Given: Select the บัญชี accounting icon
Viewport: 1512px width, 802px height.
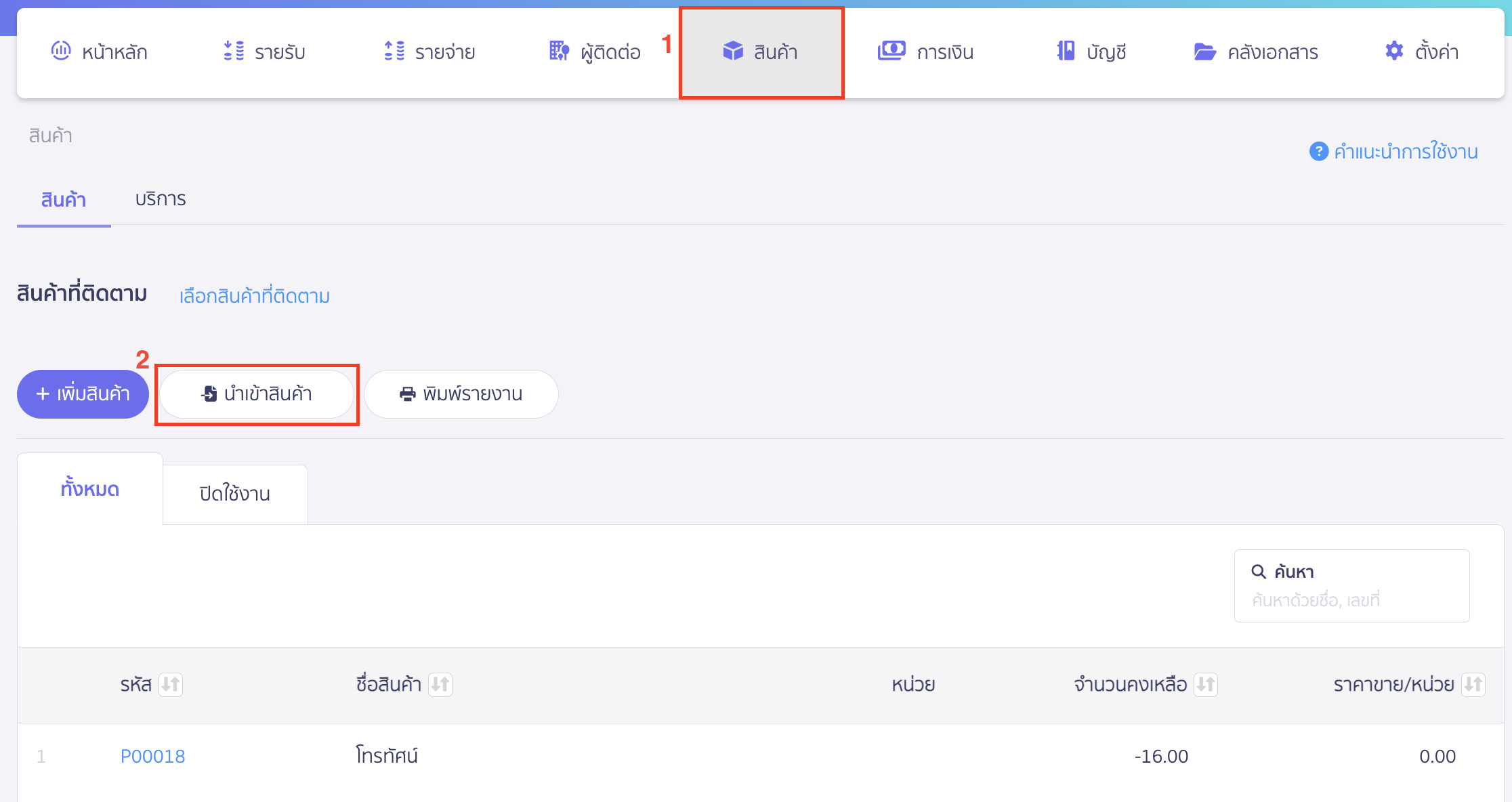Looking at the screenshot, I should point(1065,50).
